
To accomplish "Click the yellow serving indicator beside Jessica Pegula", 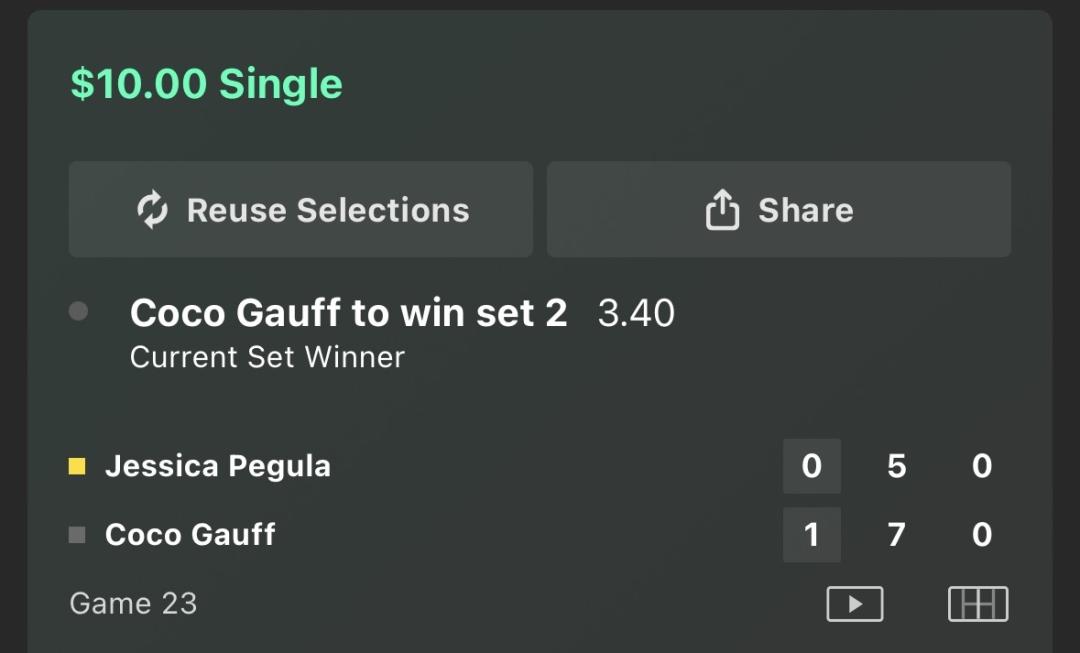I will pyautogui.click(x=77, y=466).
